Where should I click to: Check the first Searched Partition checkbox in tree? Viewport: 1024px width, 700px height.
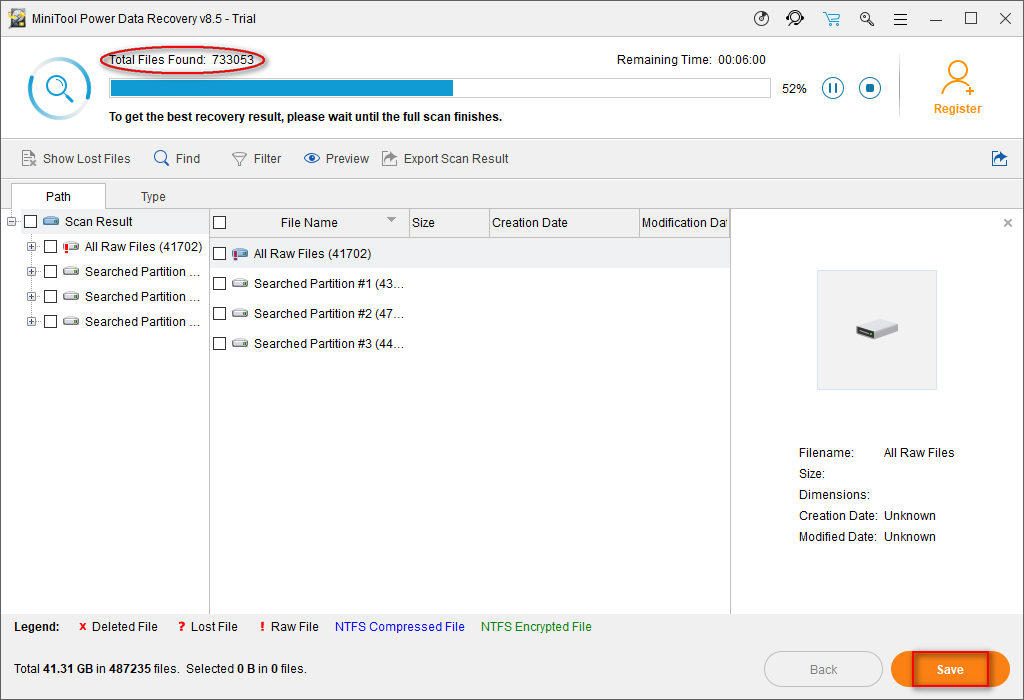click(x=50, y=272)
